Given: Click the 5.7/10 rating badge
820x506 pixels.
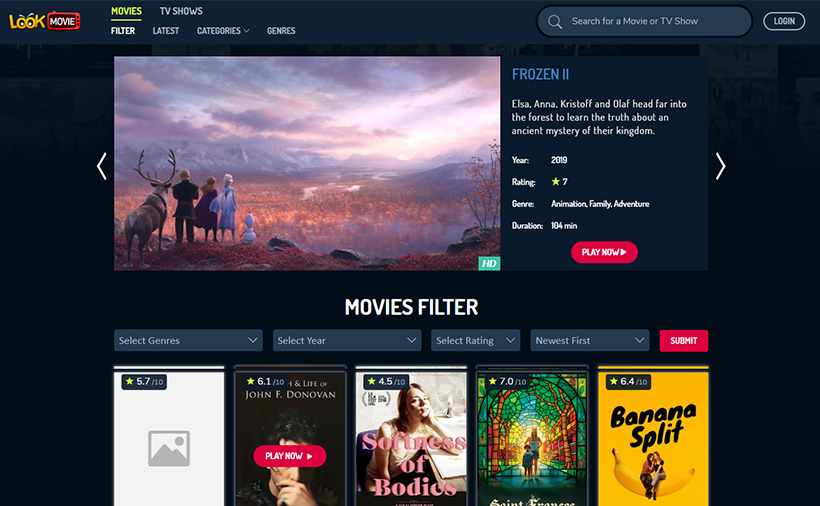Looking at the screenshot, I should [144, 382].
